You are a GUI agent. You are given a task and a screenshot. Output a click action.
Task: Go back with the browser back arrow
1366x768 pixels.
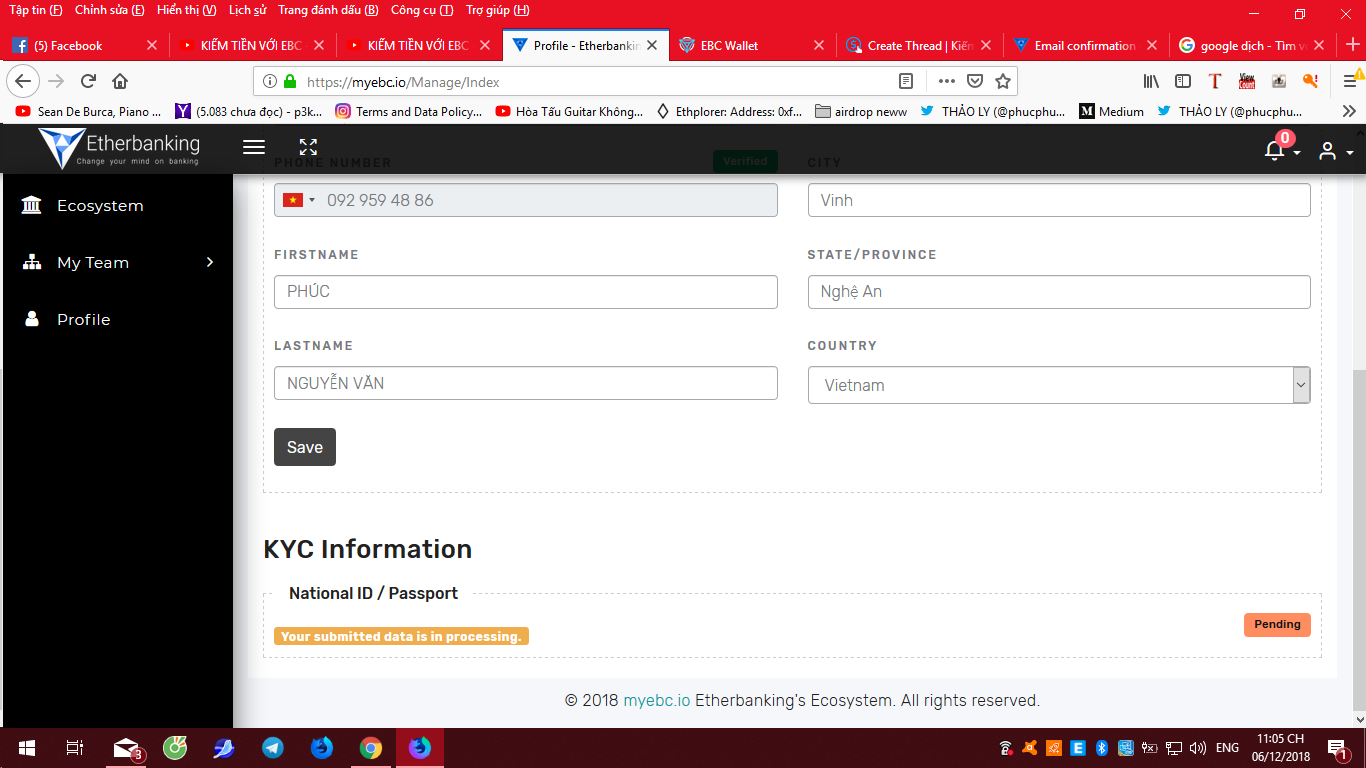[24, 81]
